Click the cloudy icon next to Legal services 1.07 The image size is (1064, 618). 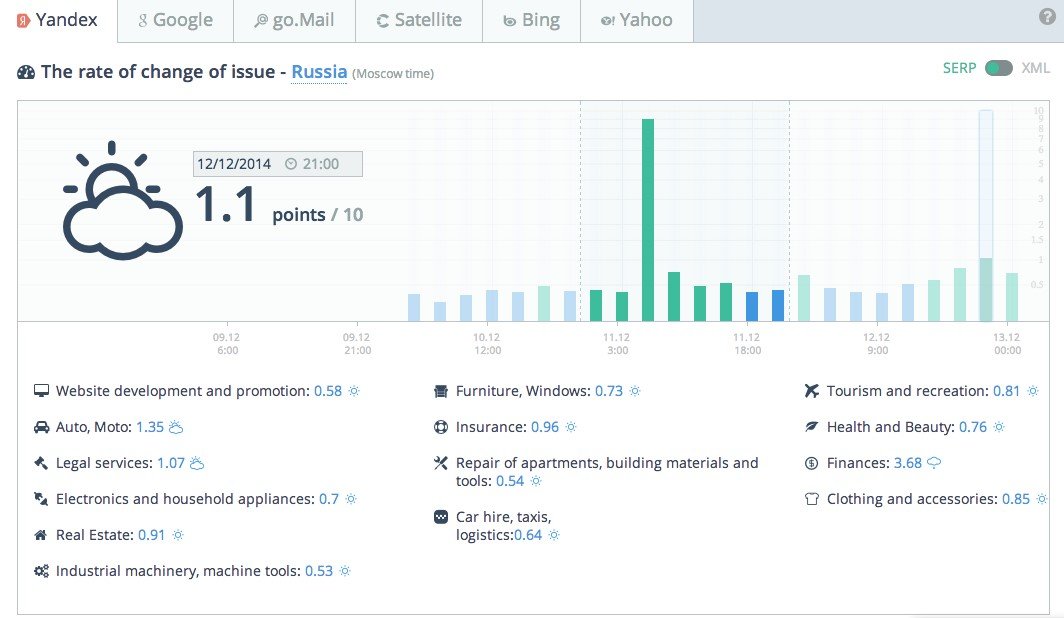(197, 463)
